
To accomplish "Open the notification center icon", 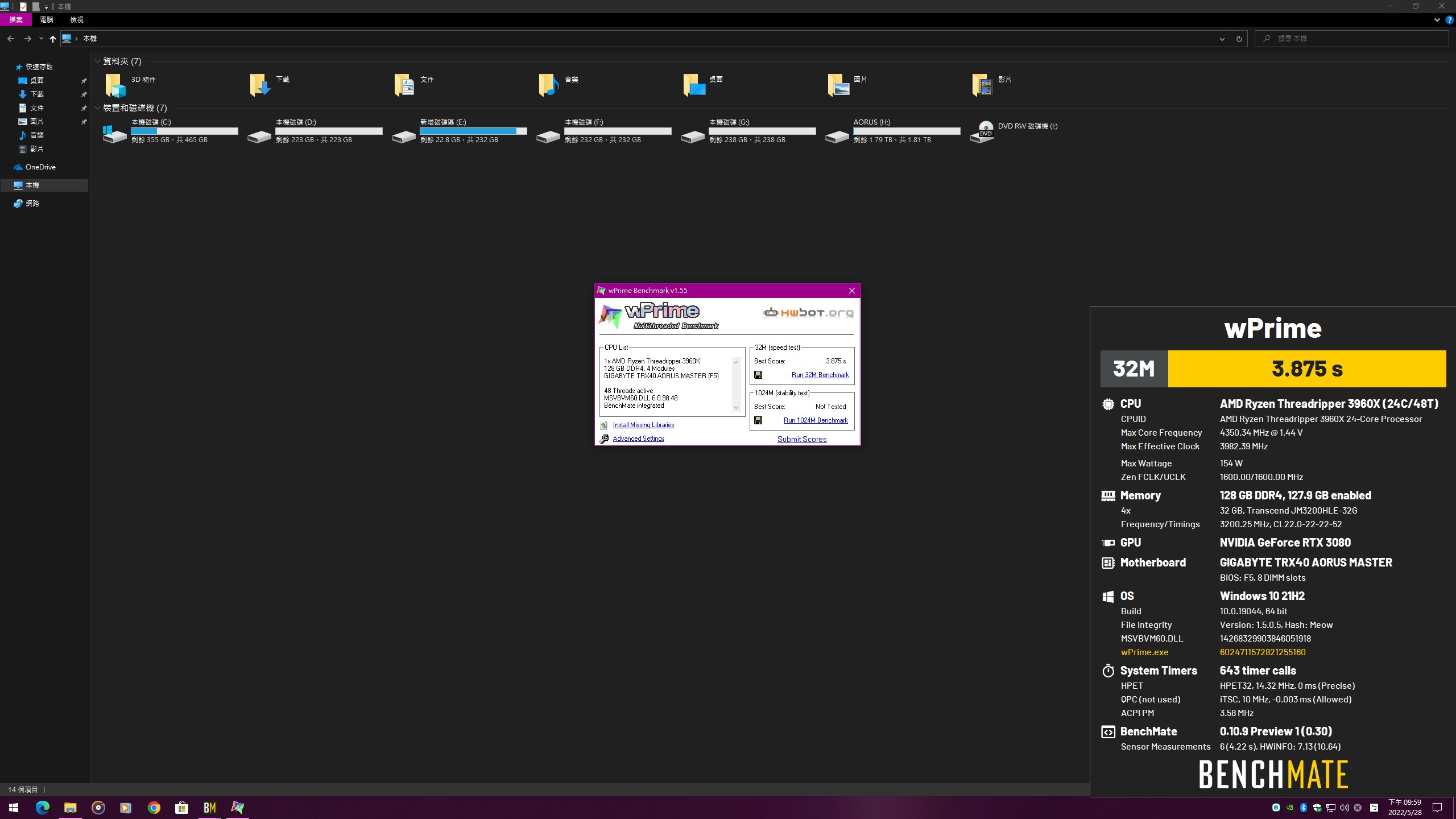I will point(1437,808).
